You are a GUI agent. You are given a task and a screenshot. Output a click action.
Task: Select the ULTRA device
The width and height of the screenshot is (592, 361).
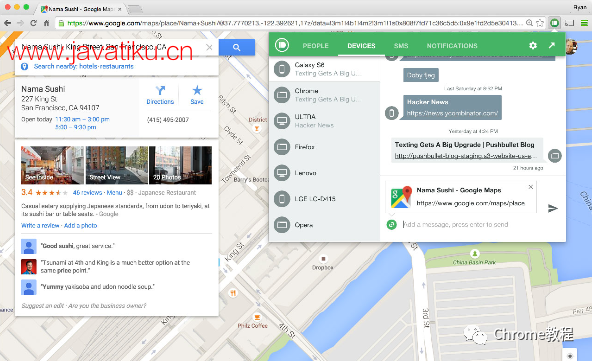pyautogui.click(x=325, y=121)
